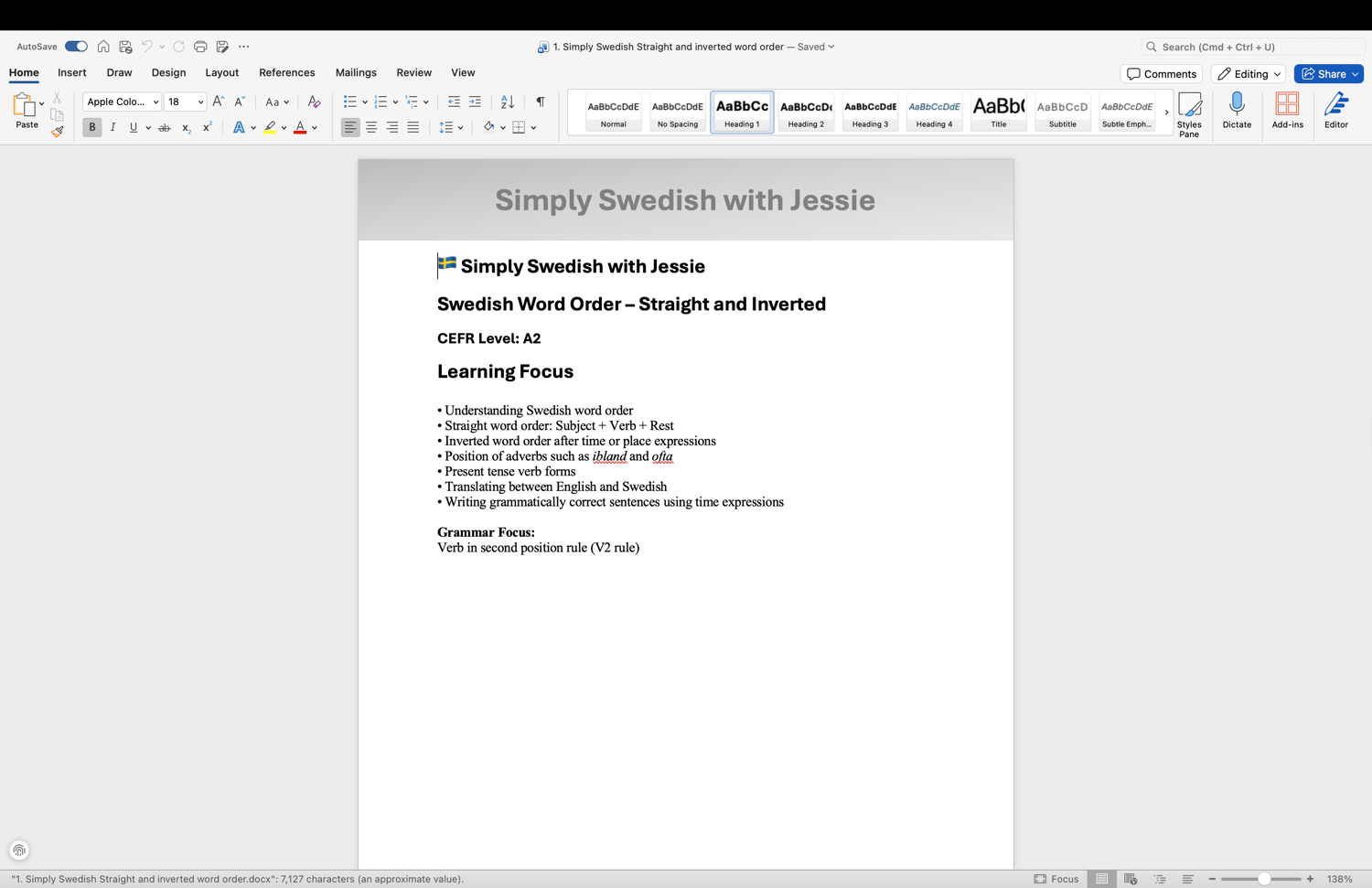Switch to the Insert tab
This screenshot has width=1372, height=888.
coord(71,72)
